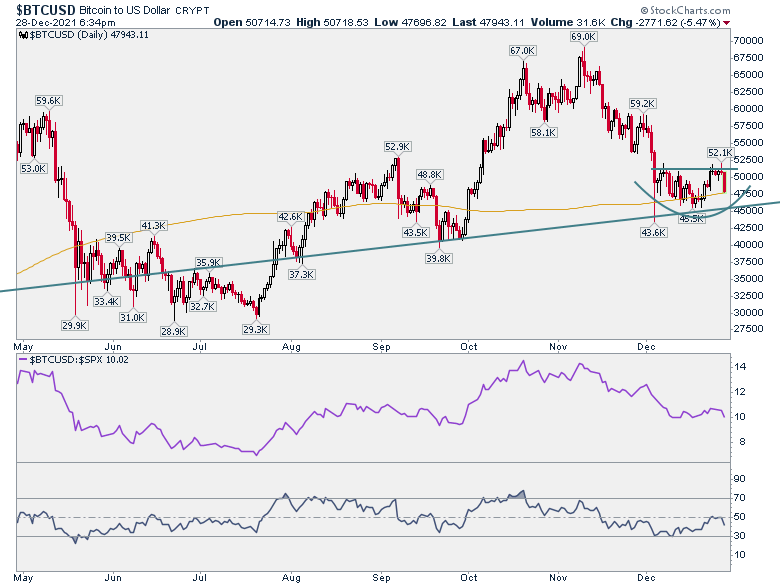The image size is (780, 586).
Task: Click the 59.2K price label
Action: (642, 104)
